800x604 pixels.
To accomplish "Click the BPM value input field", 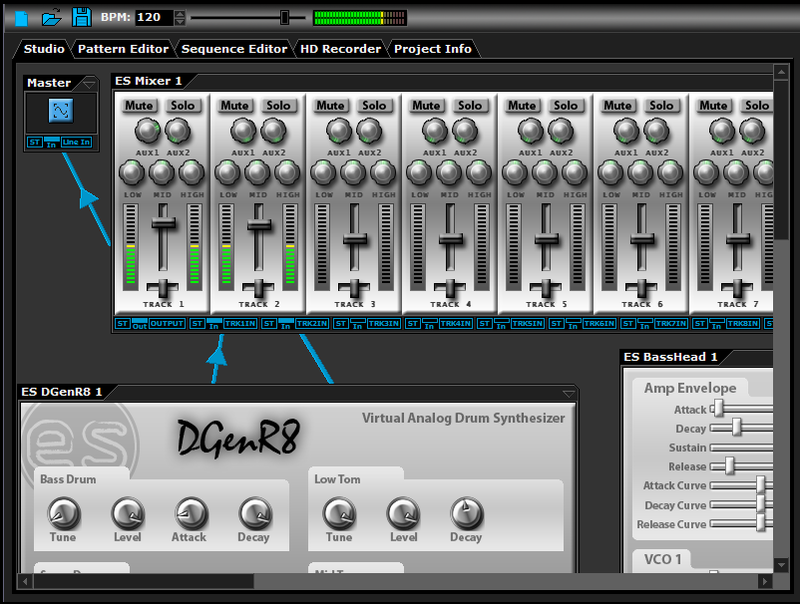I will coord(153,17).
